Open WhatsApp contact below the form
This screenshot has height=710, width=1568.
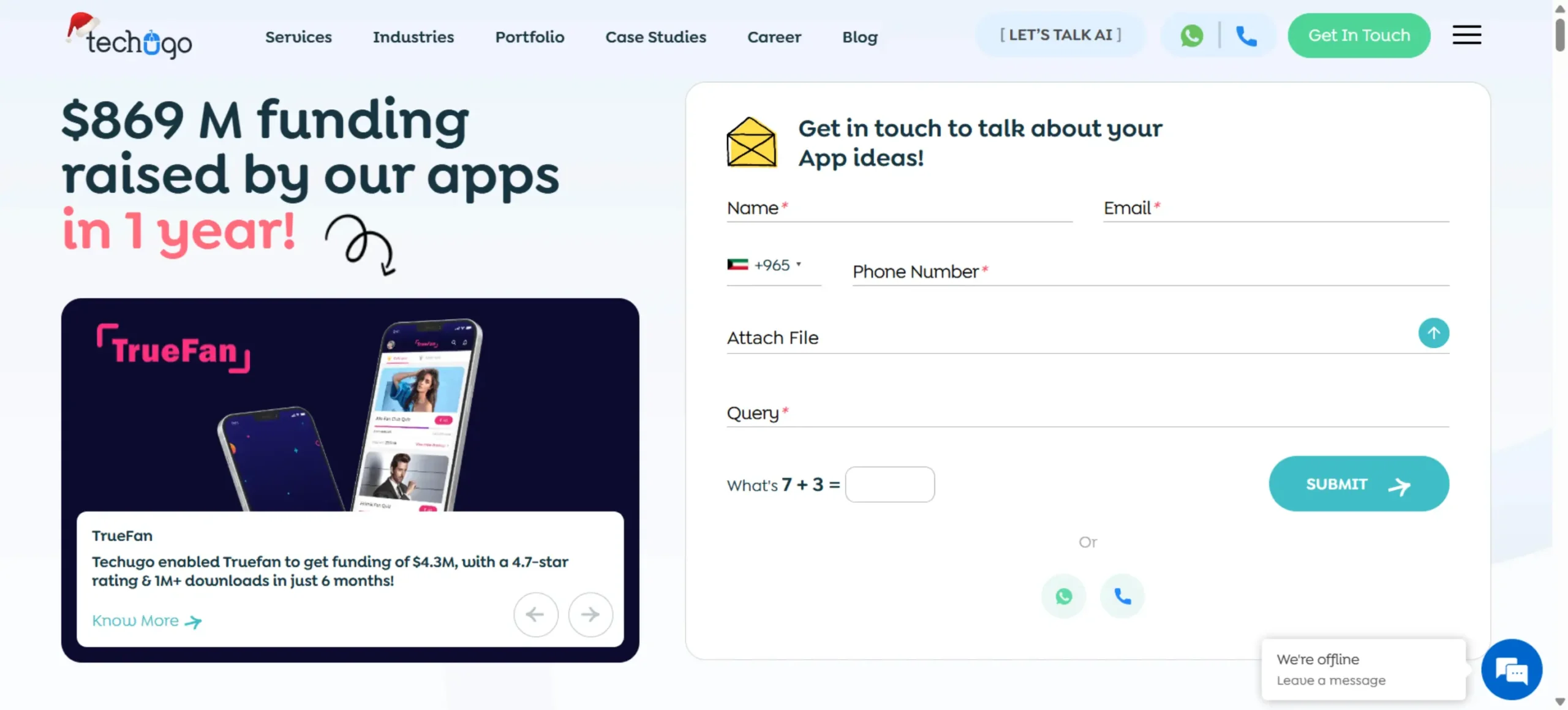click(1064, 595)
